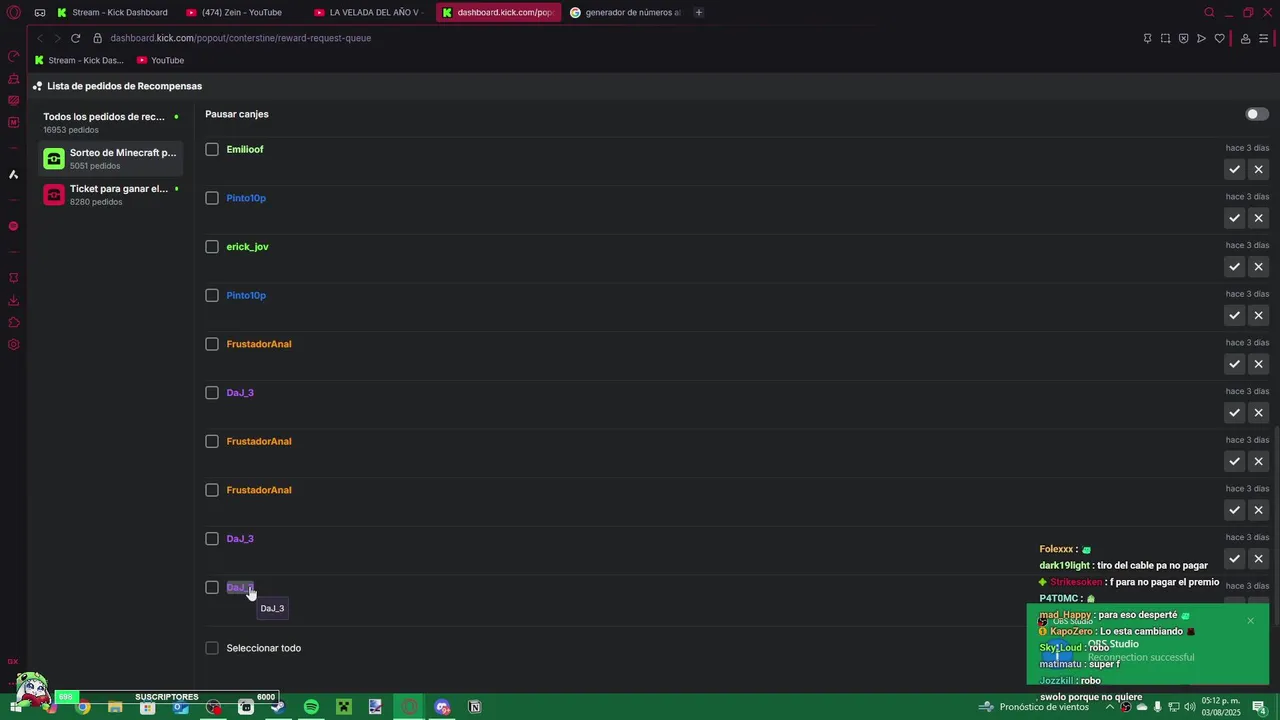Viewport: 1280px width, 720px height.
Task: Dismiss the OBS Studio notification
Action: [1250, 621]
